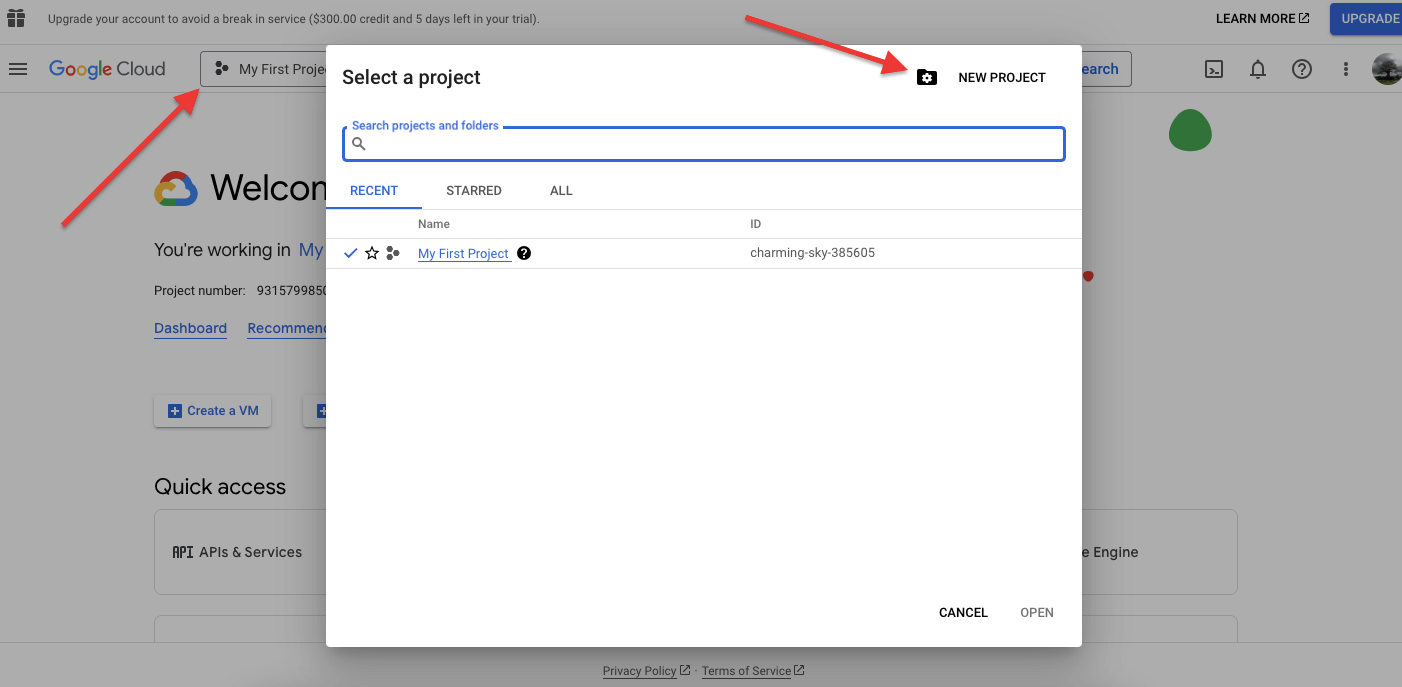
Task: Click the magnifier icon in search field
Action: 359,144
